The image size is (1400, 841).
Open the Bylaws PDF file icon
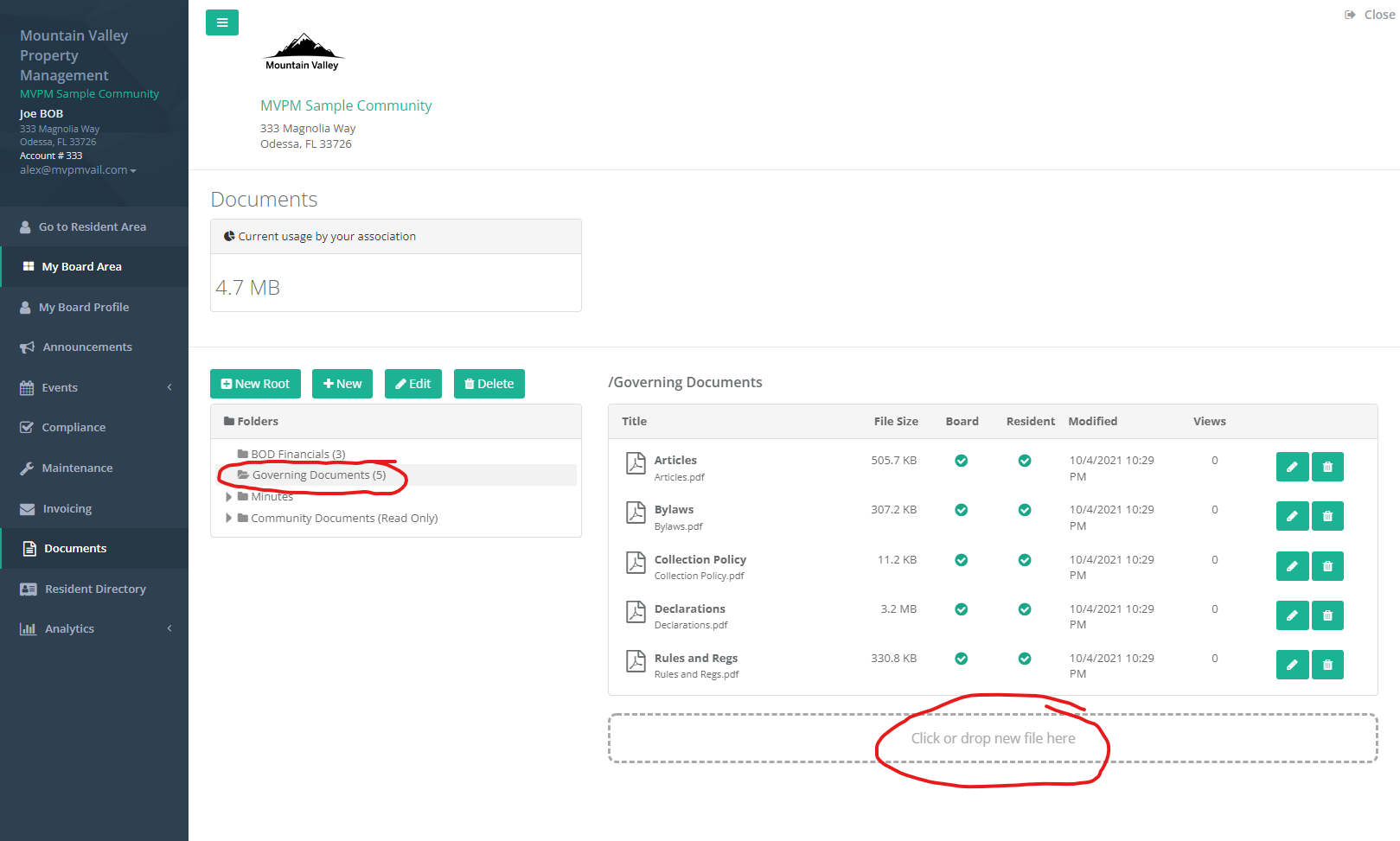tap(636, 513)
